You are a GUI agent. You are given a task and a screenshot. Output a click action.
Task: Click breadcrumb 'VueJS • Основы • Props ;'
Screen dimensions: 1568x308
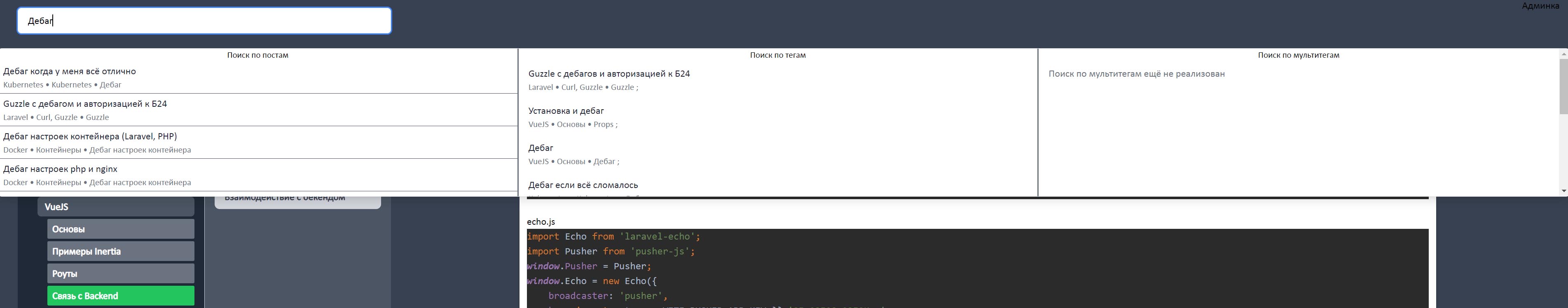pyautogui.click(x=573, y=125)
